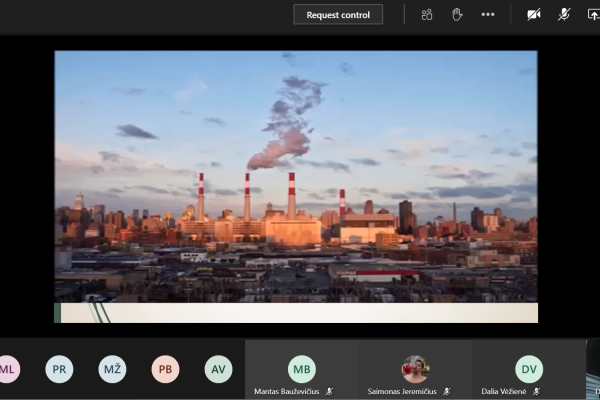Click the Mantas Bauževičius name label
The height and width of the screenshot is (400, 600).
(287, 392)
